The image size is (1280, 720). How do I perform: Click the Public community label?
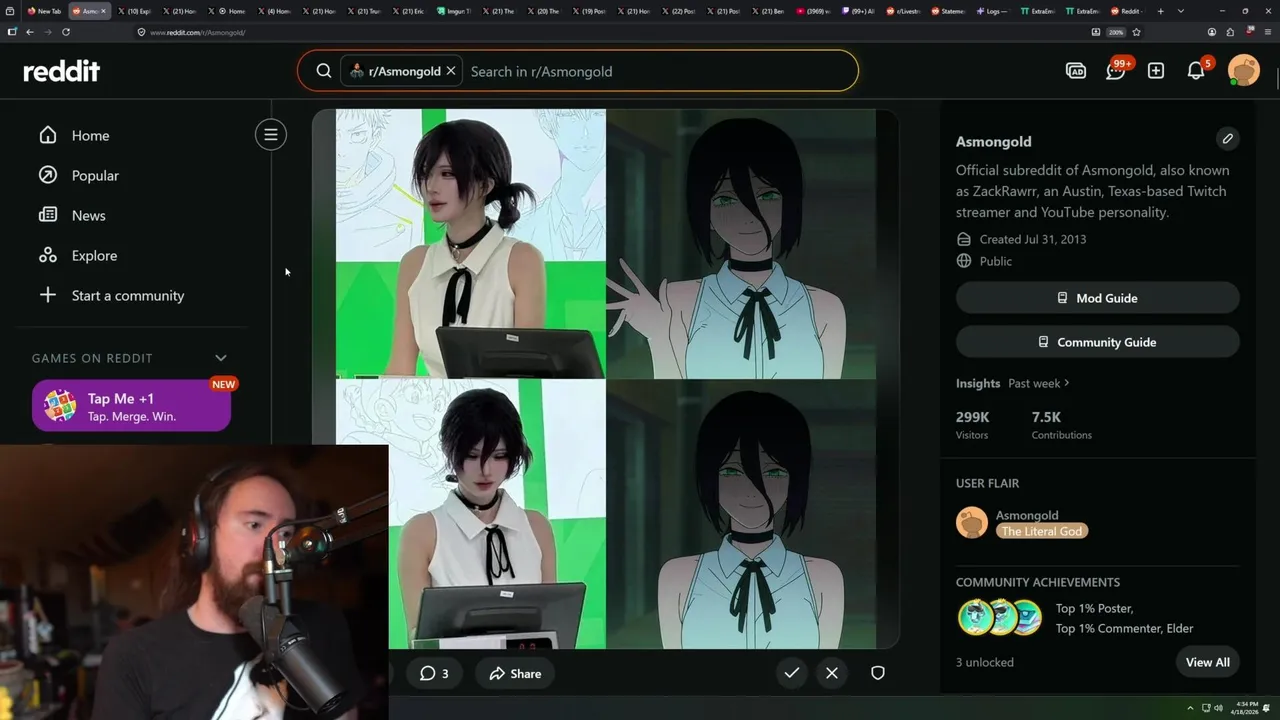click(x=995, y=261)
